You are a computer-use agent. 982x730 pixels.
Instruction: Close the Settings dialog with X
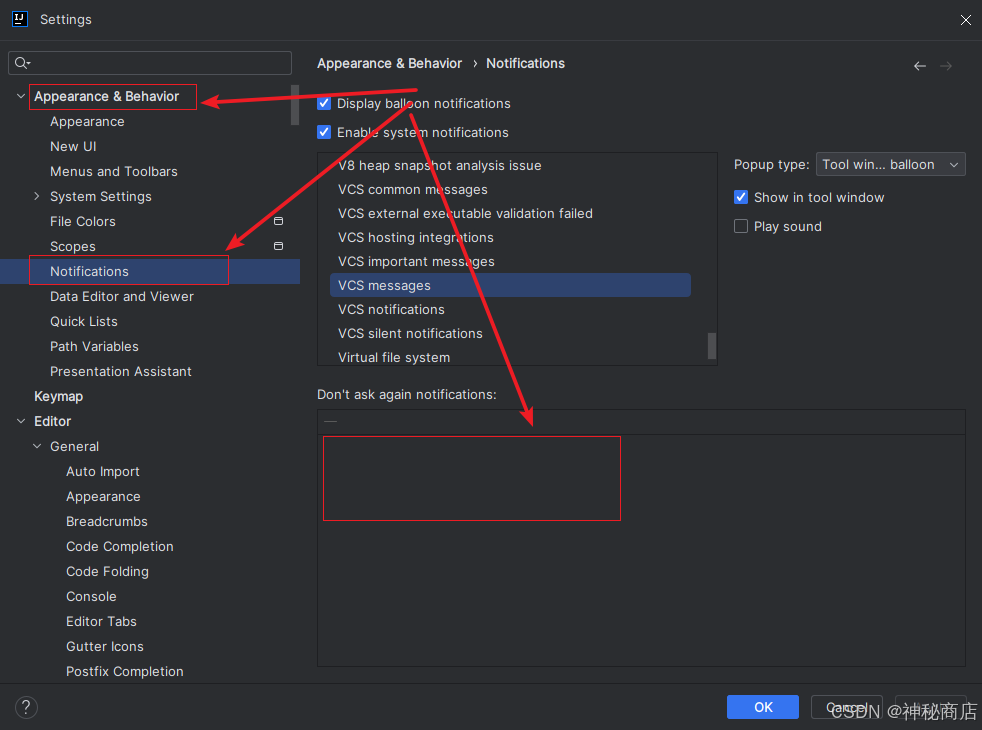(966, 20)
